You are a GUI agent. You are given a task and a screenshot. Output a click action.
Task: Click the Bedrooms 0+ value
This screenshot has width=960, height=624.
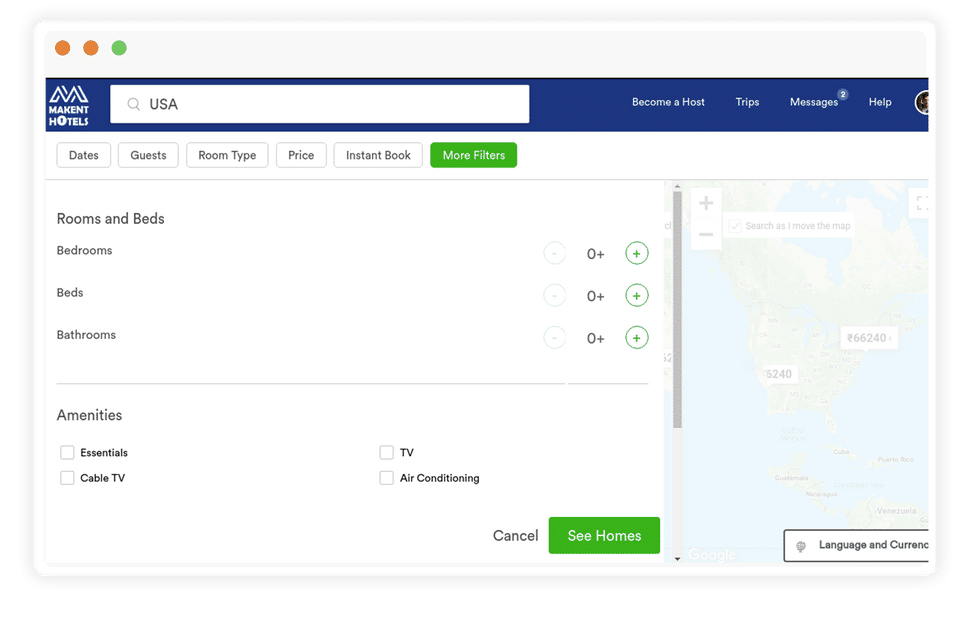point(596,254)
